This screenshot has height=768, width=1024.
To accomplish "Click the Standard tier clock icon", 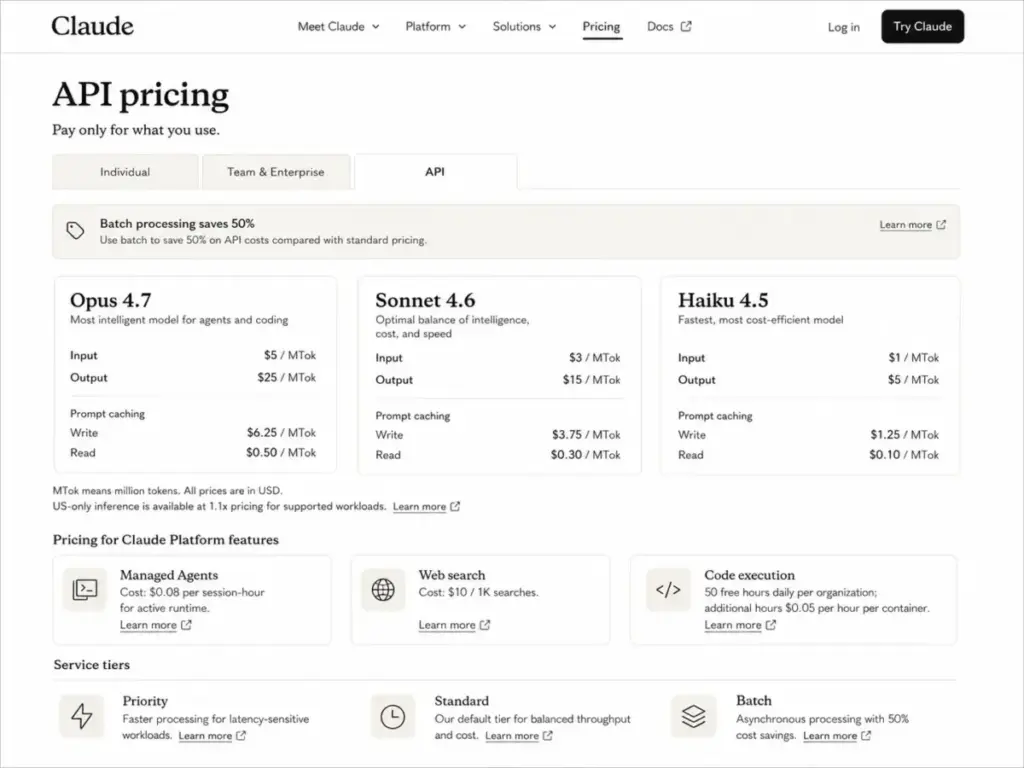I will [x=392, y=716].
